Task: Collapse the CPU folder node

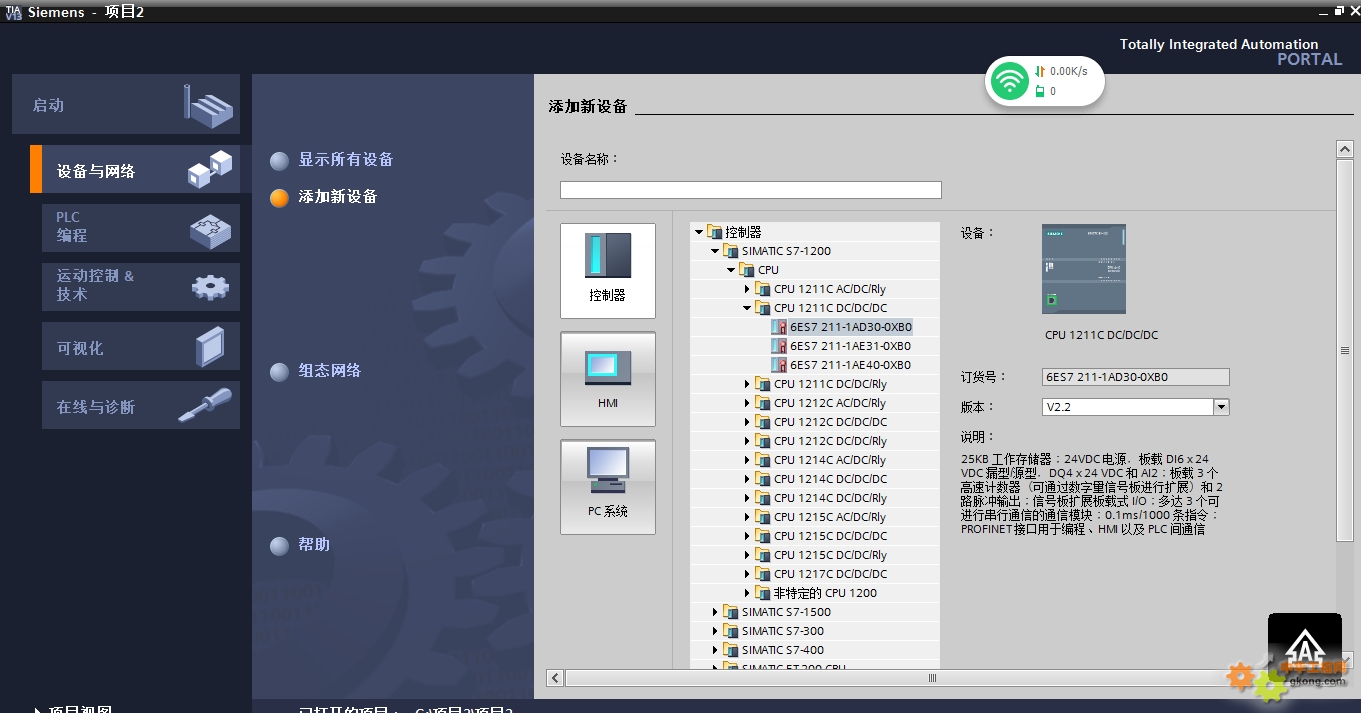Action: (731, 270)
